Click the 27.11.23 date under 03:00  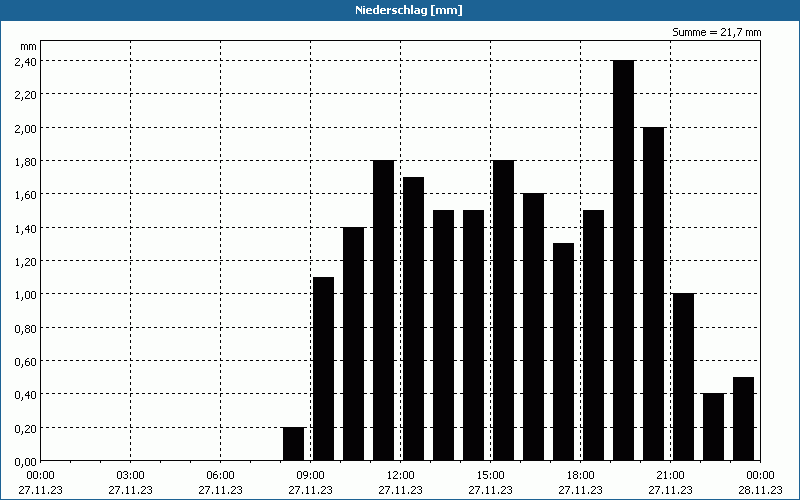131,490
